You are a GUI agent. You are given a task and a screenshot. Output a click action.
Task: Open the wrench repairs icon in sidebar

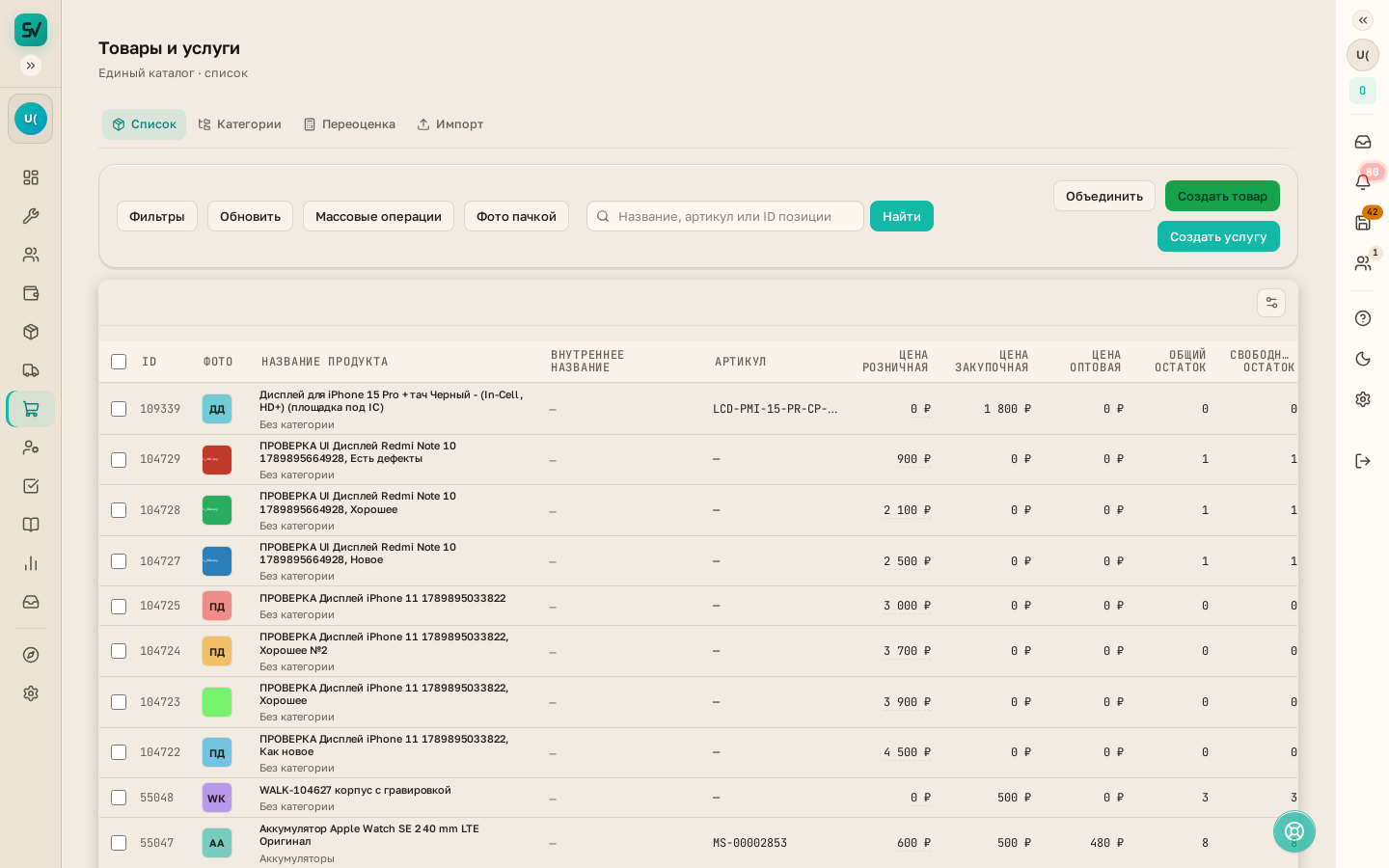[x=31, y=216]
